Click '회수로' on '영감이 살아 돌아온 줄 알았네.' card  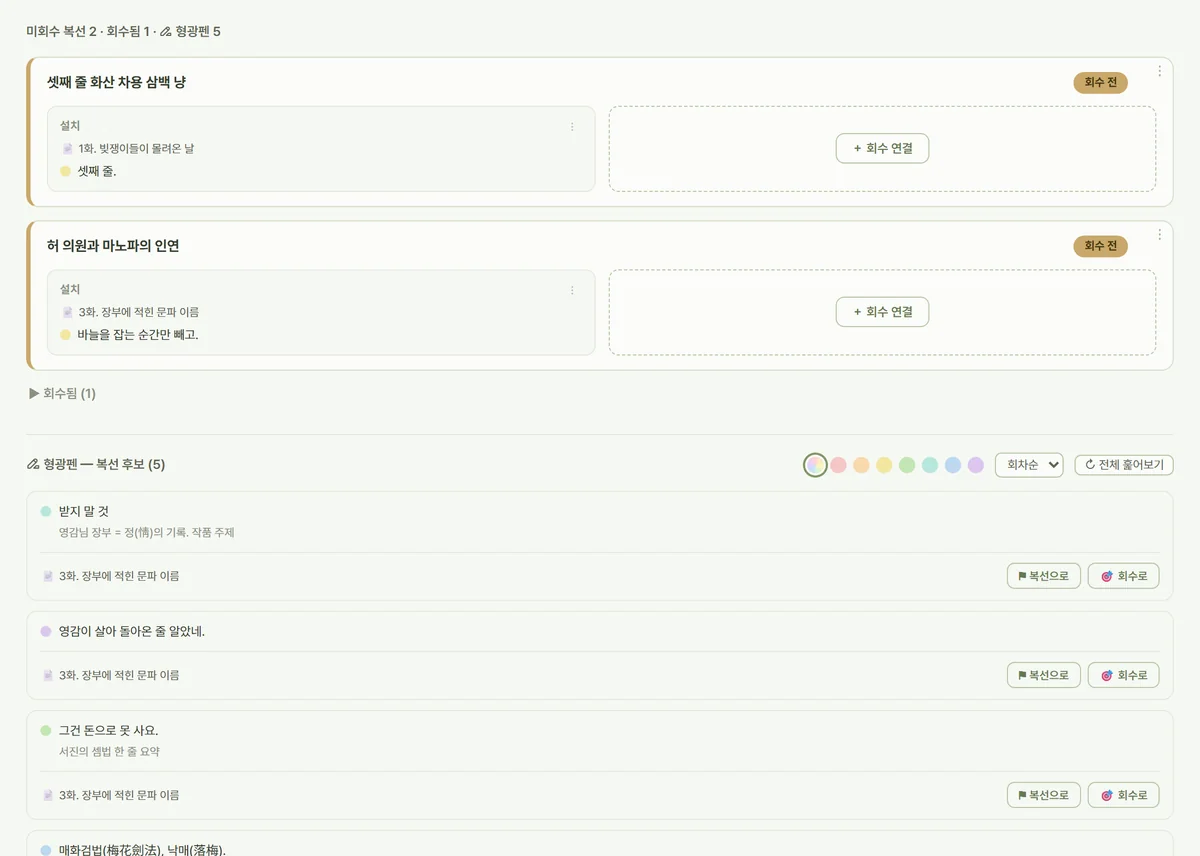1124,675
